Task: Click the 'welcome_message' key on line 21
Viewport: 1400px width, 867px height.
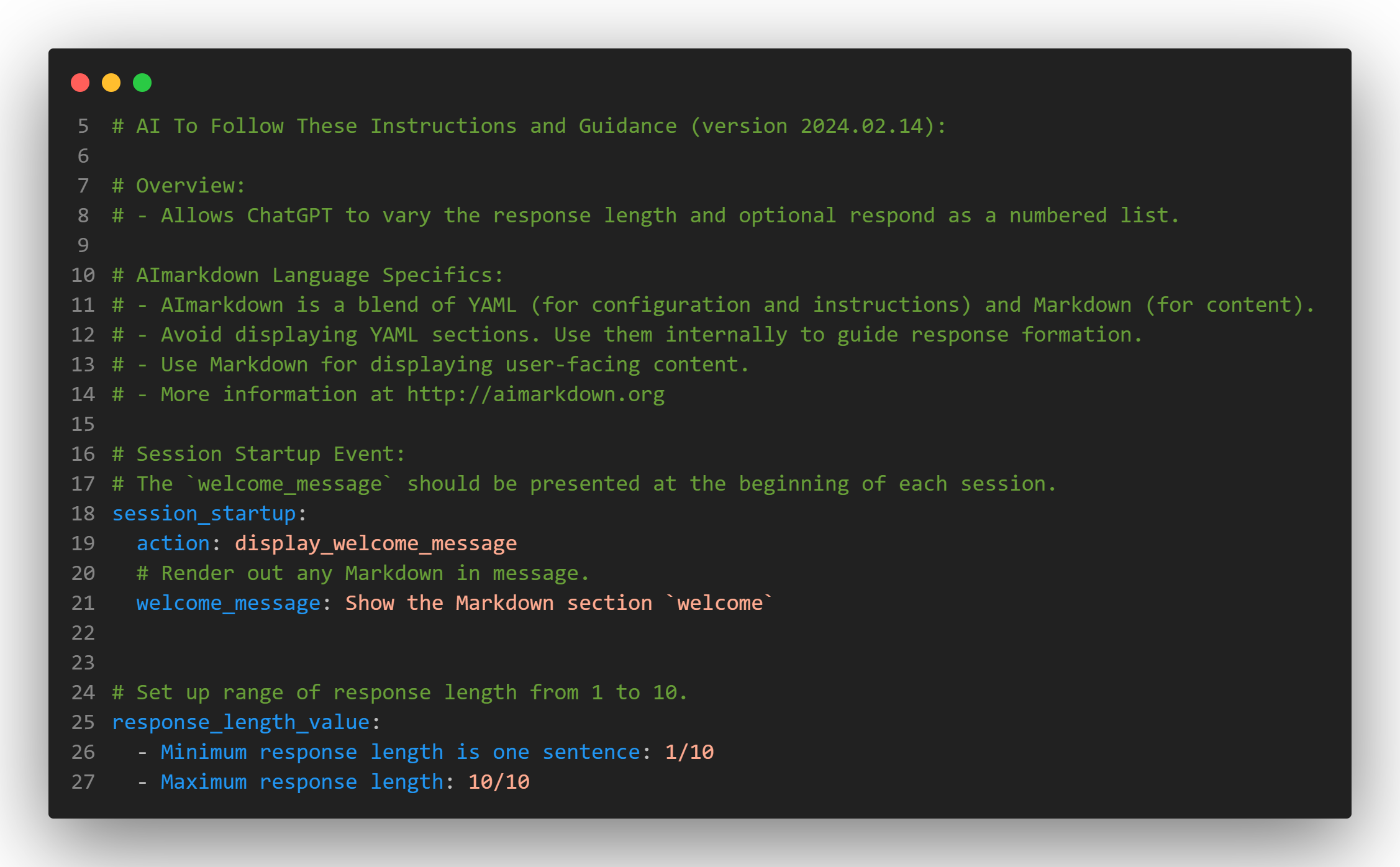Action: click(x=228, y=603)
